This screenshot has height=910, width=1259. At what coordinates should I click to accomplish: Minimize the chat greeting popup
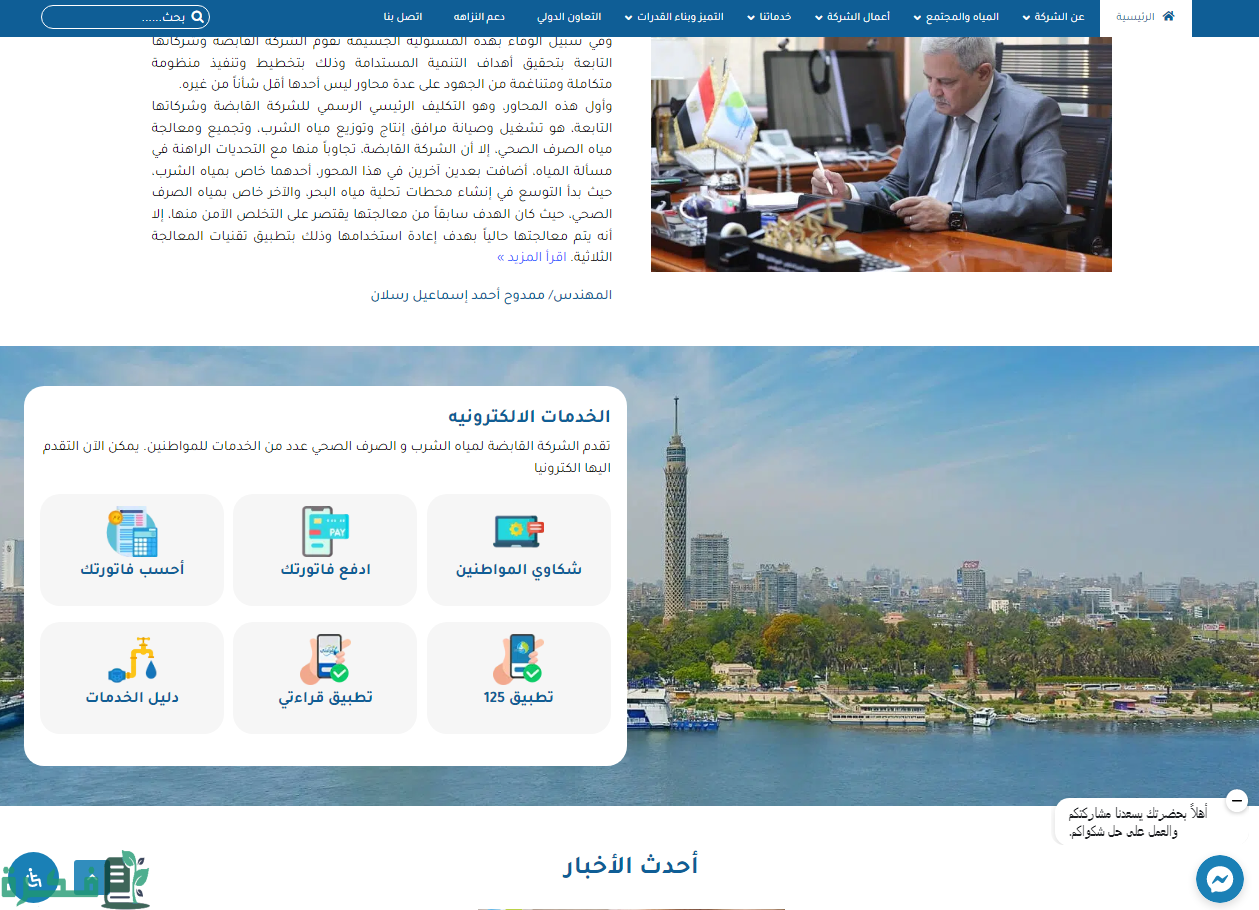pos(1237,800)
